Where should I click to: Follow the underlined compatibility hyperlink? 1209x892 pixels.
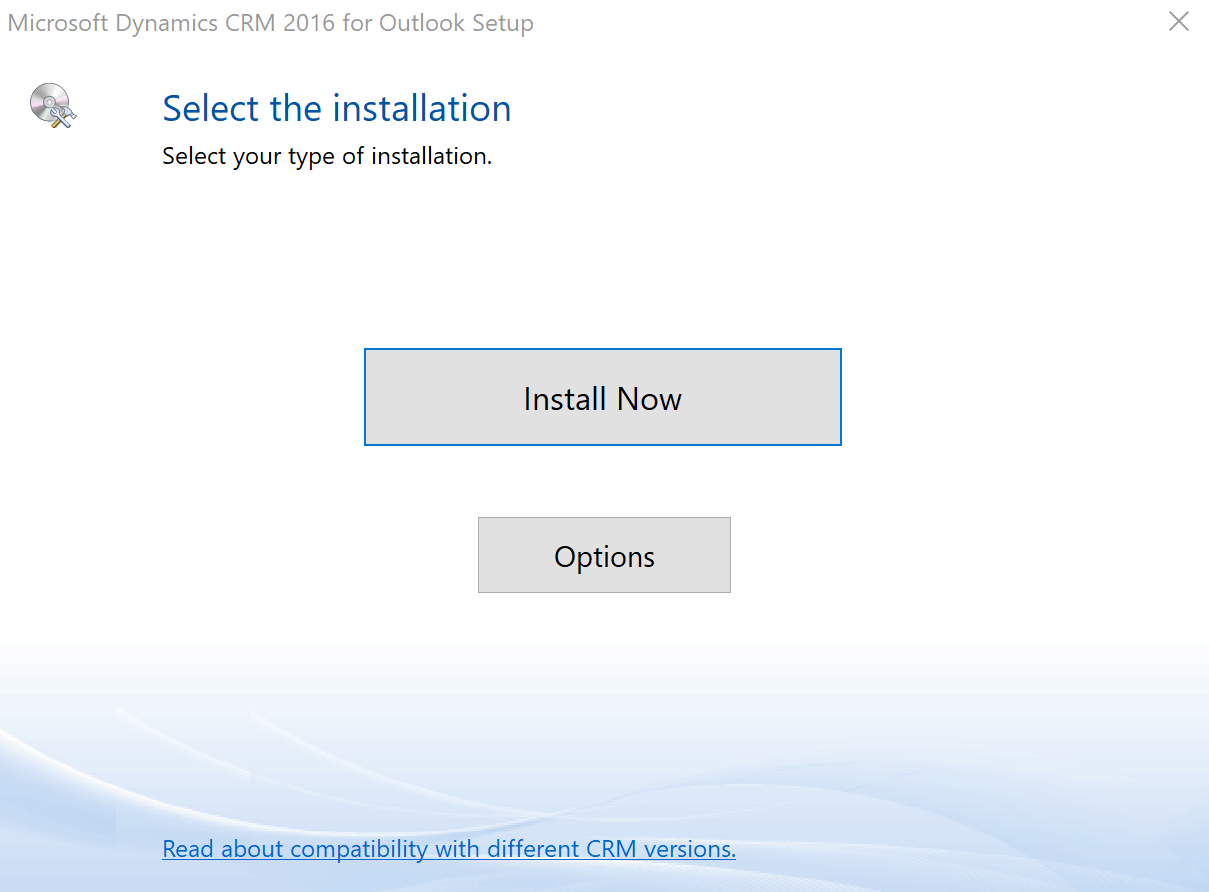449,849
